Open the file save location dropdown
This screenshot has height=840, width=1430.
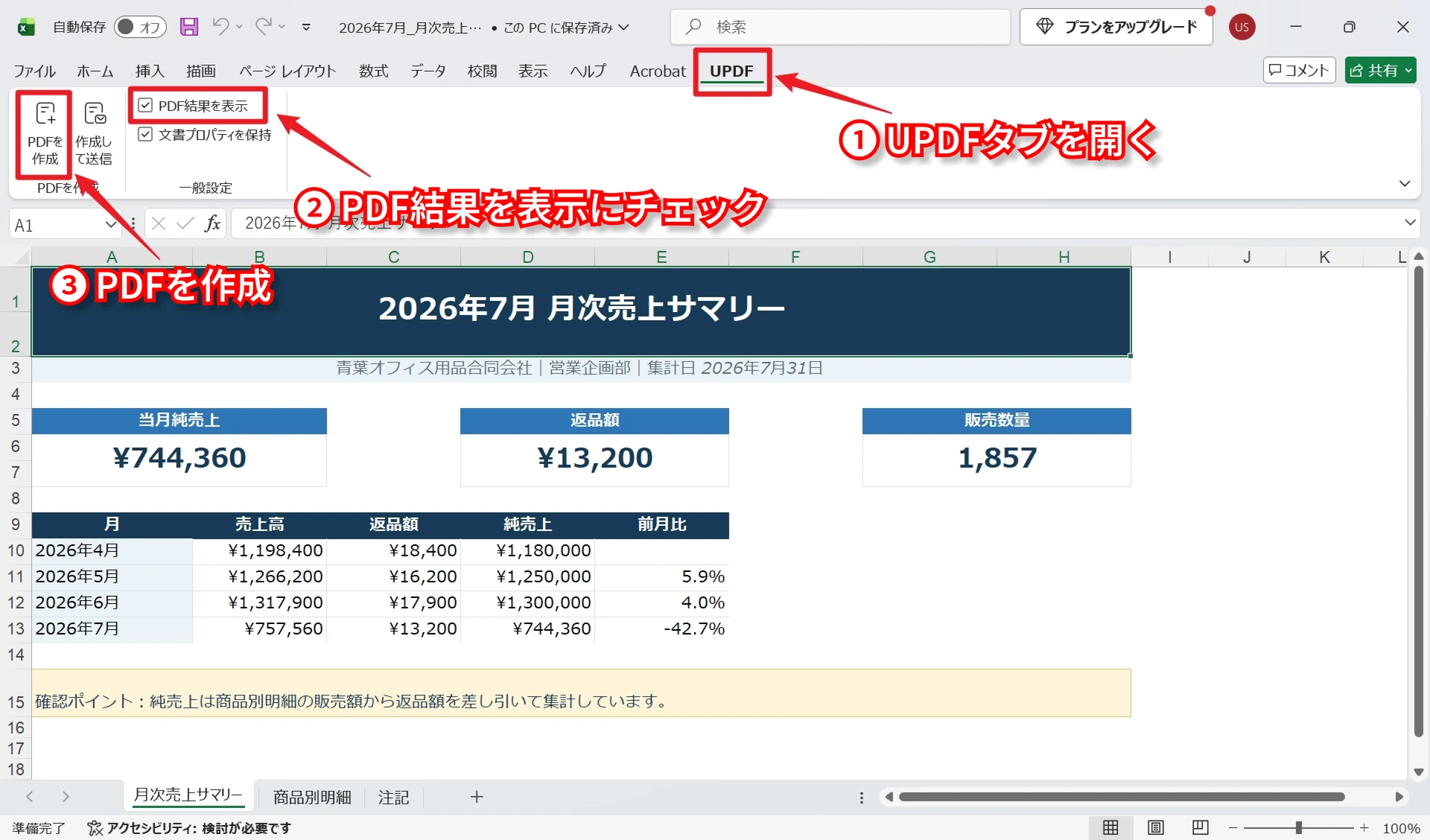click(x=624, y=28)
